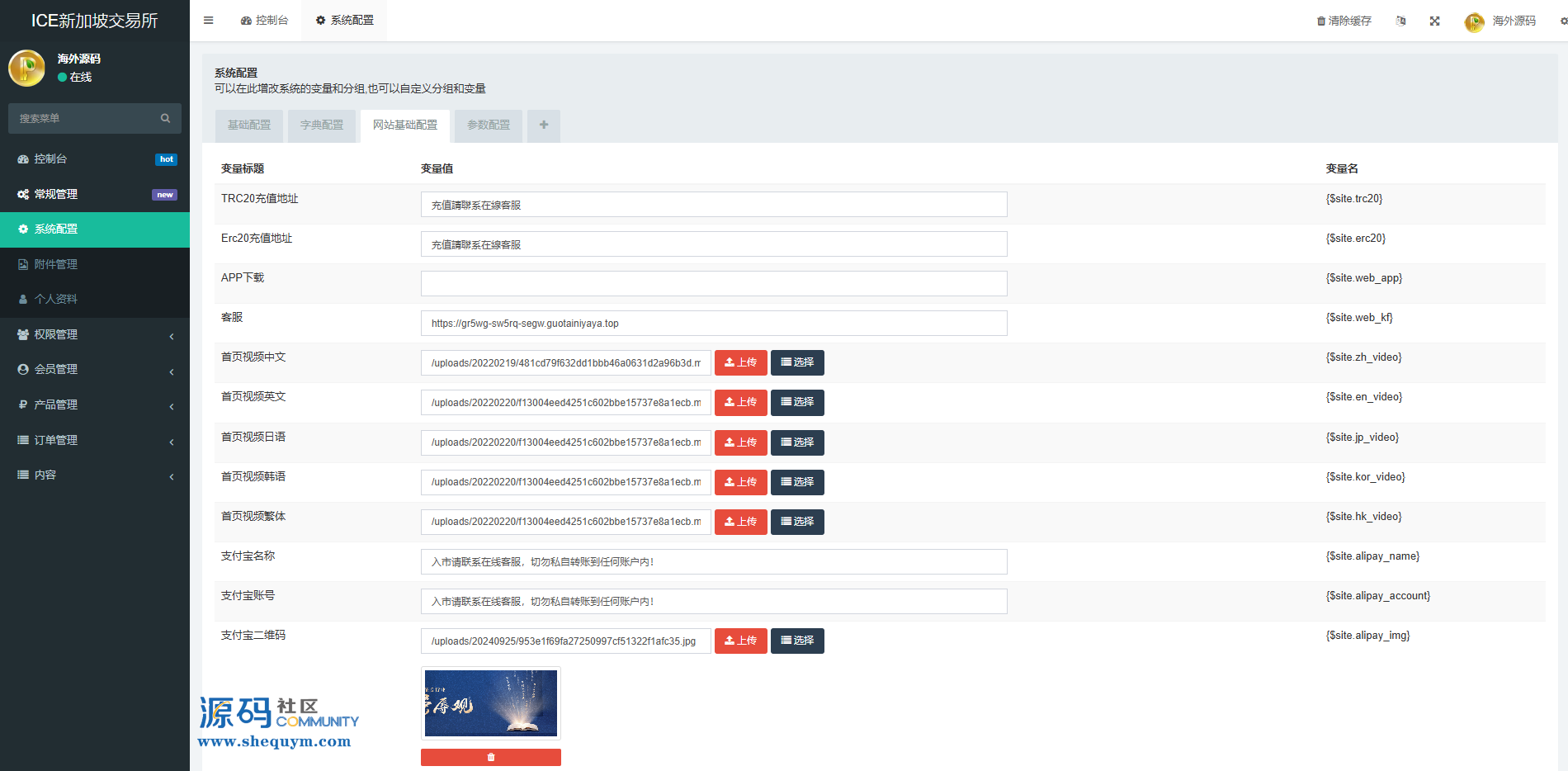Open the 字典配置 tab
The width and height of the screenshot is (1568, 771).
[322, 125]
